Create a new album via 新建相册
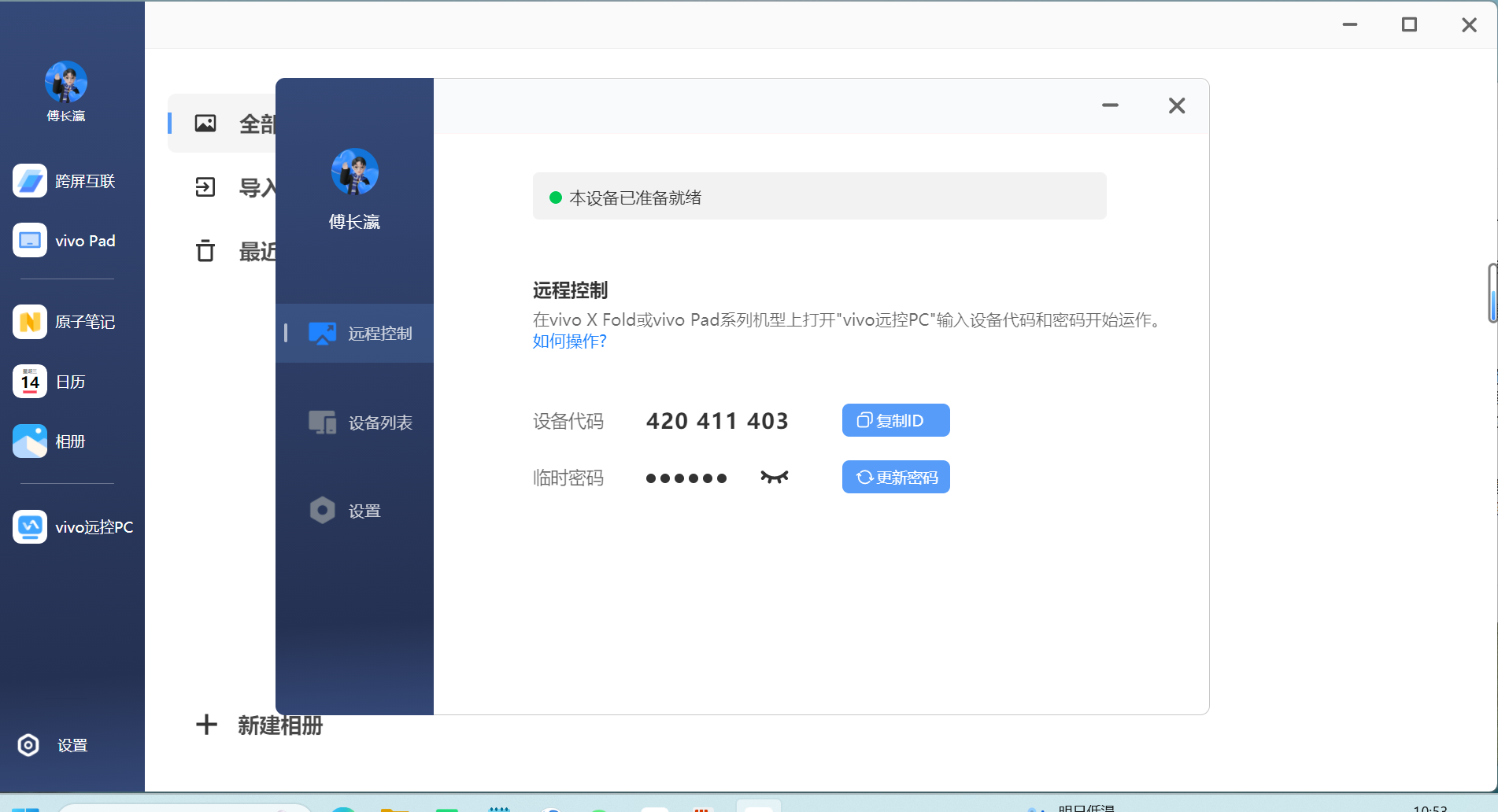 260,725
